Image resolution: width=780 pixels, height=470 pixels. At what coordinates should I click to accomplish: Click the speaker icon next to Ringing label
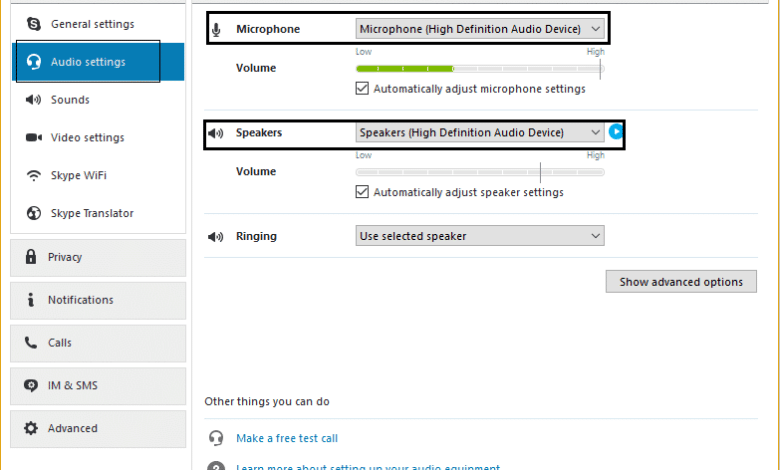(215, 237)
